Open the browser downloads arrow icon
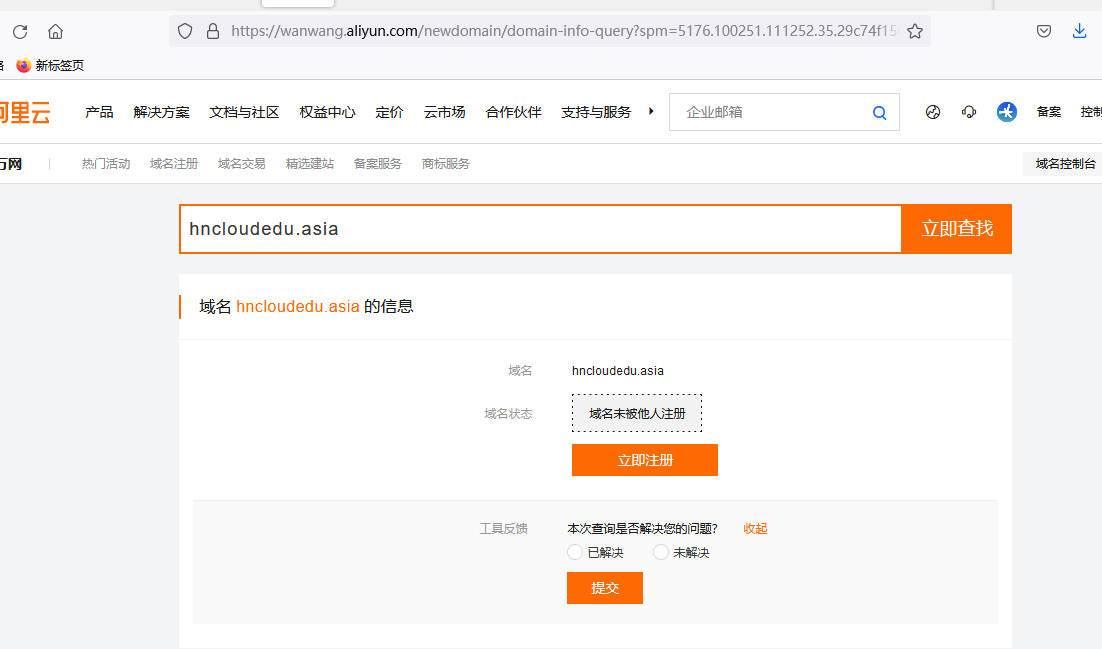 click(x=1080, y=31)
